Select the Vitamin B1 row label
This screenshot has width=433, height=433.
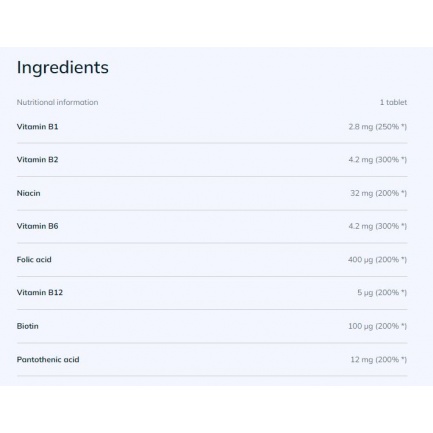point(37,127)
